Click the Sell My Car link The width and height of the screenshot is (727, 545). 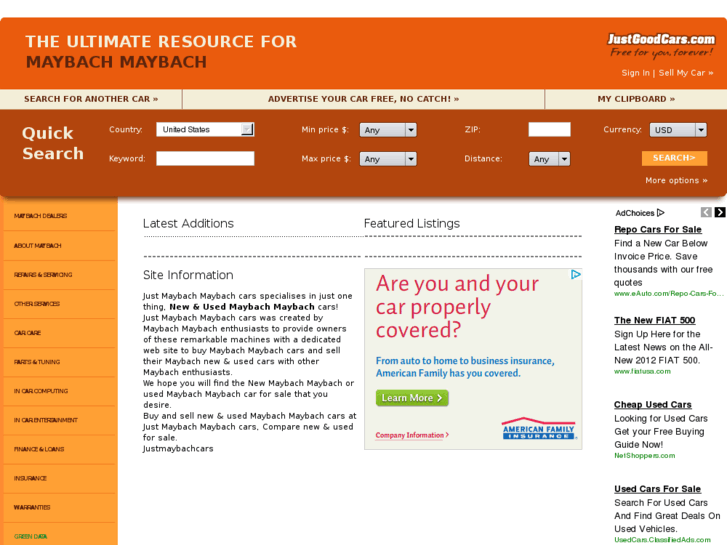tap(686, 73)
